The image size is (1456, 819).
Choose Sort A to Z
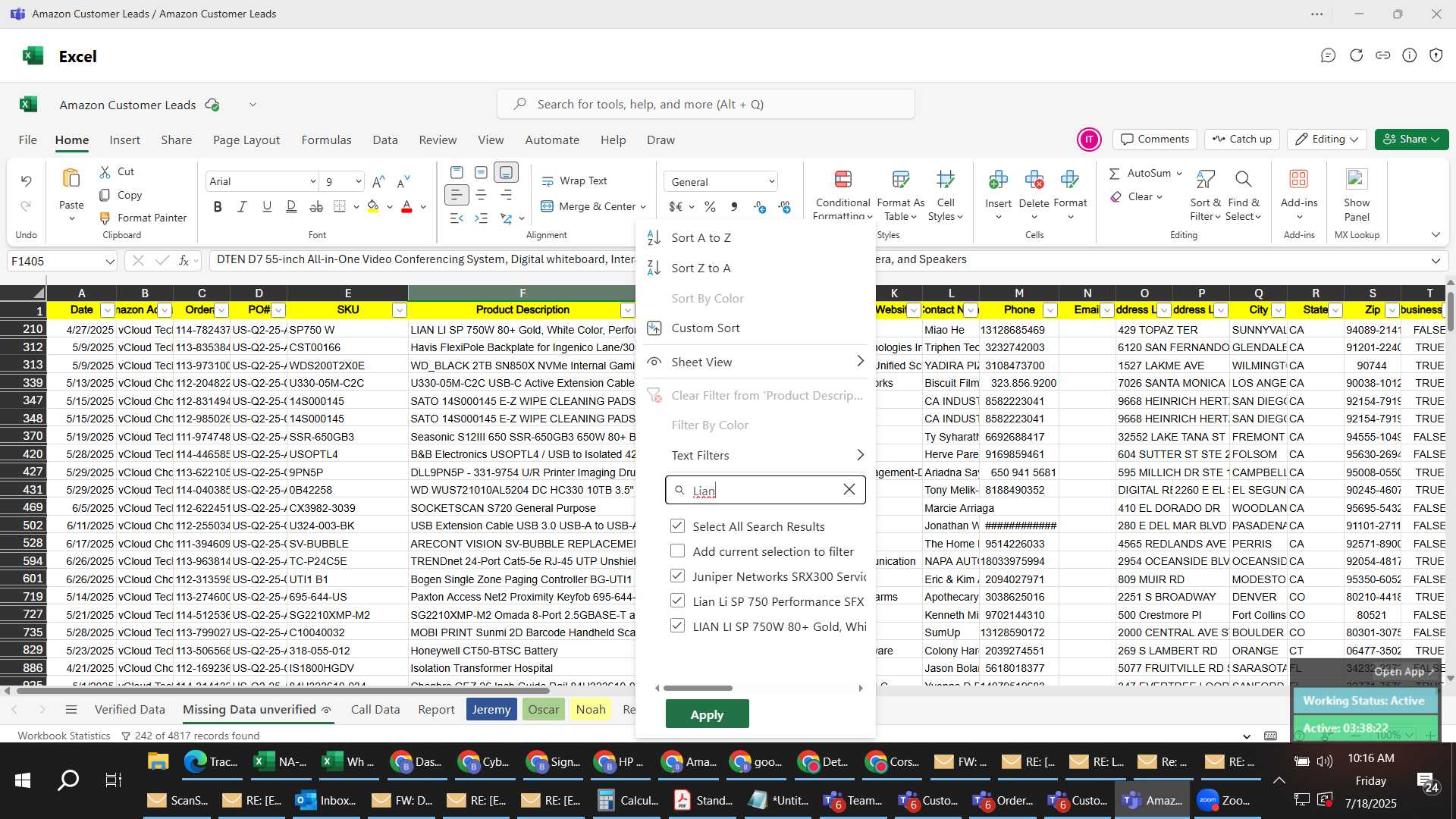(701, 238)
